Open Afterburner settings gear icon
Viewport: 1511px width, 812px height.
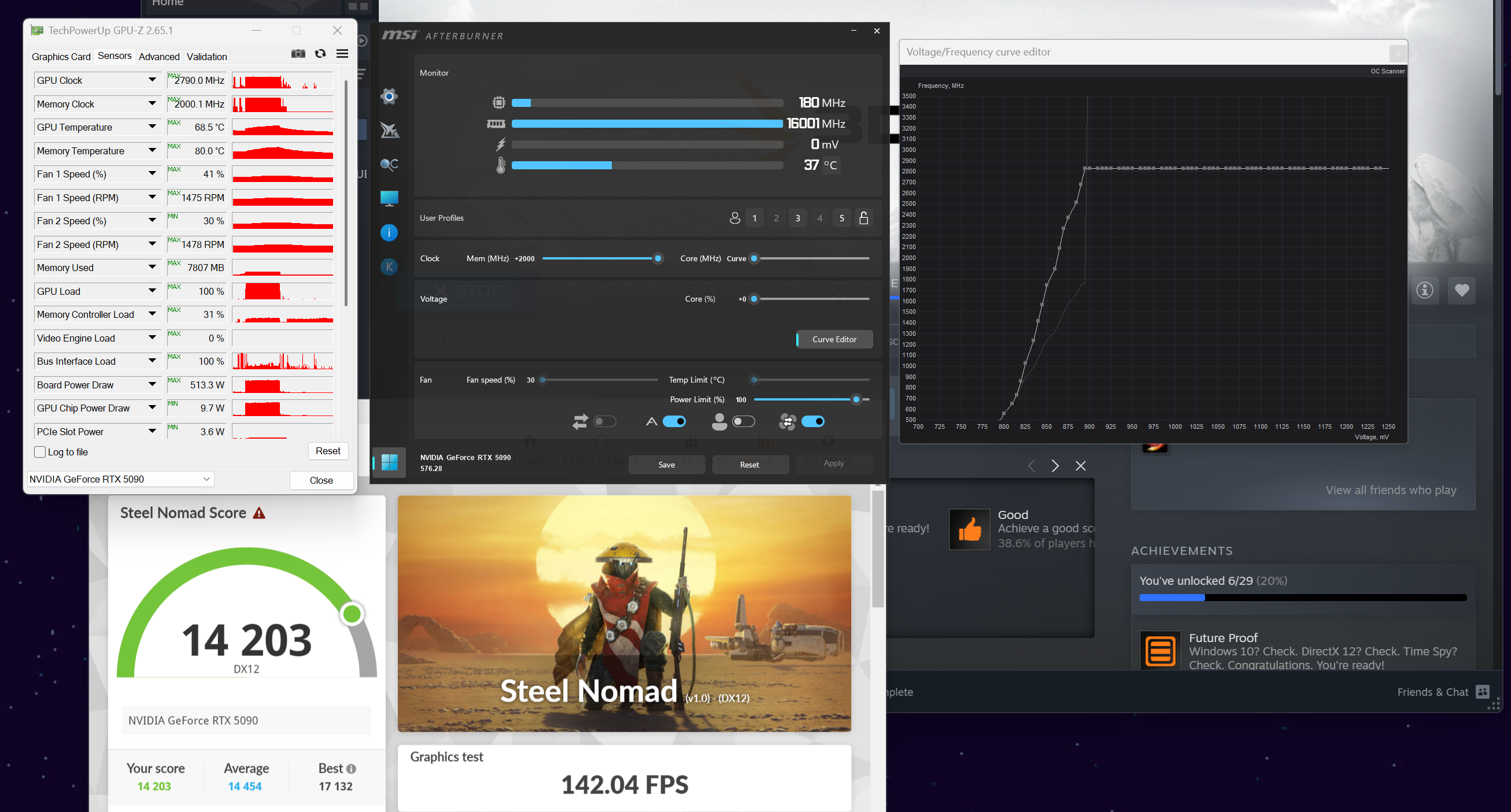389,96
